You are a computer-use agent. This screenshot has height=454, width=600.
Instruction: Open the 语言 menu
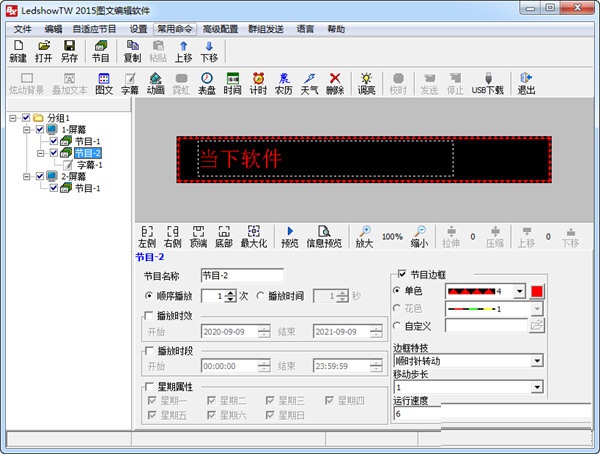305,29
